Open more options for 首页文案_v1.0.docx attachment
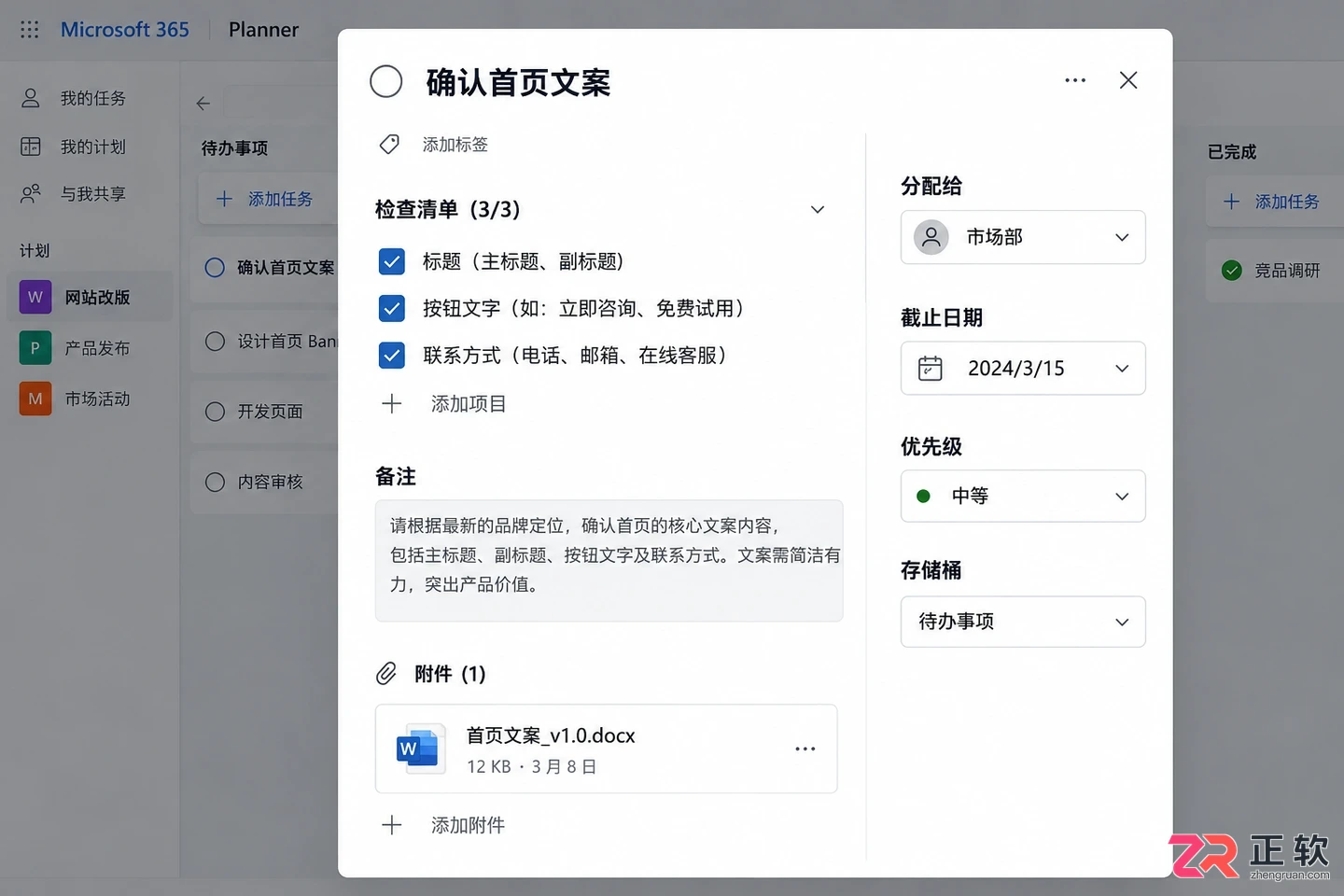Image resolution: width=1344 pixels, height=896 pixels. tap(805, 749)
